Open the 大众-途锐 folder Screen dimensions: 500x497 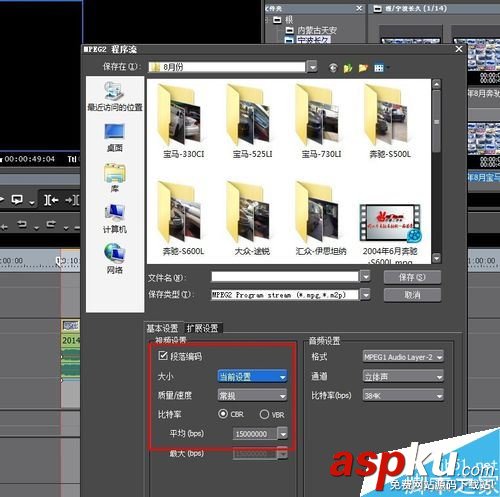(252, 219)
